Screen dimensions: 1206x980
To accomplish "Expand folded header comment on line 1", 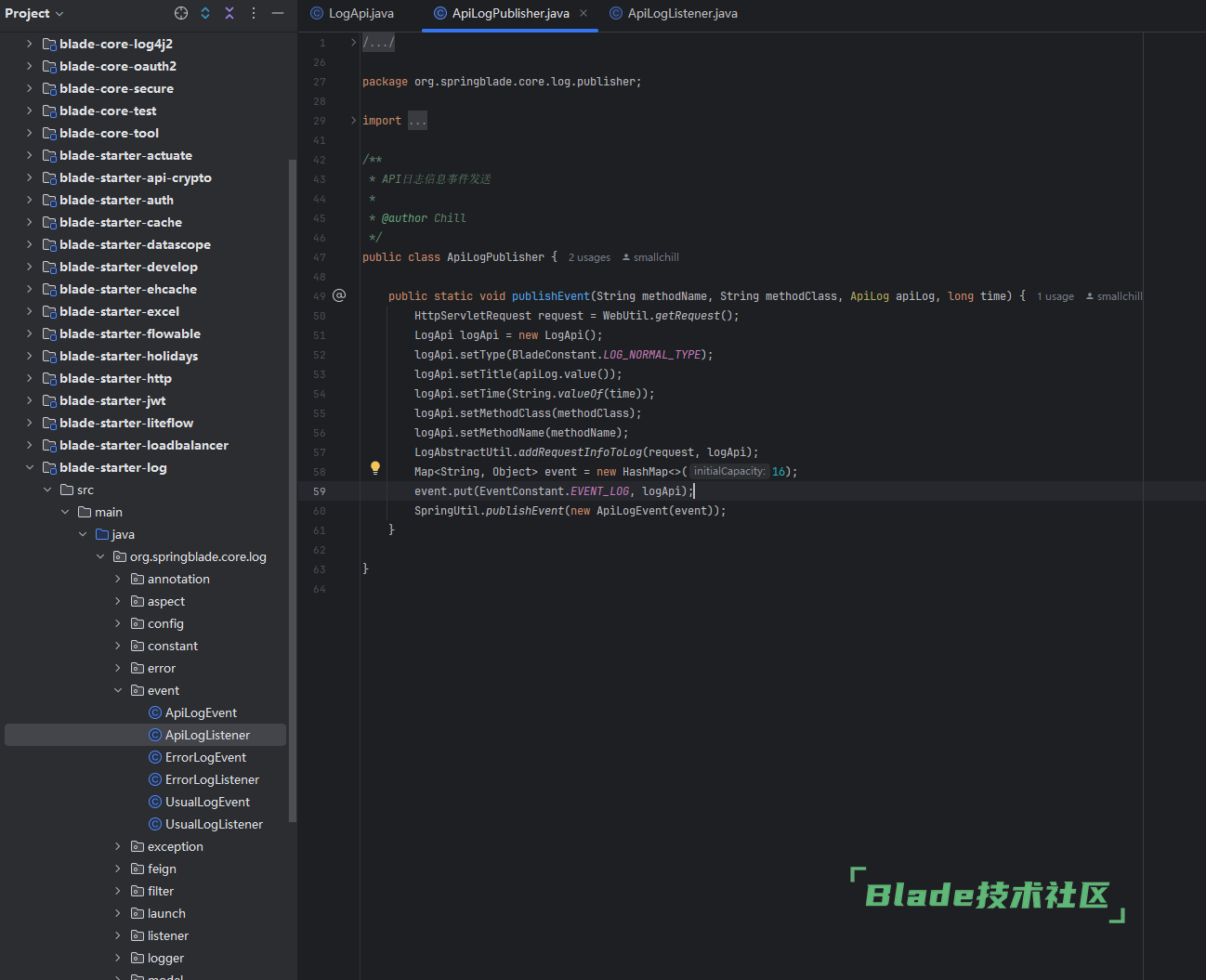I will [353, 43].
